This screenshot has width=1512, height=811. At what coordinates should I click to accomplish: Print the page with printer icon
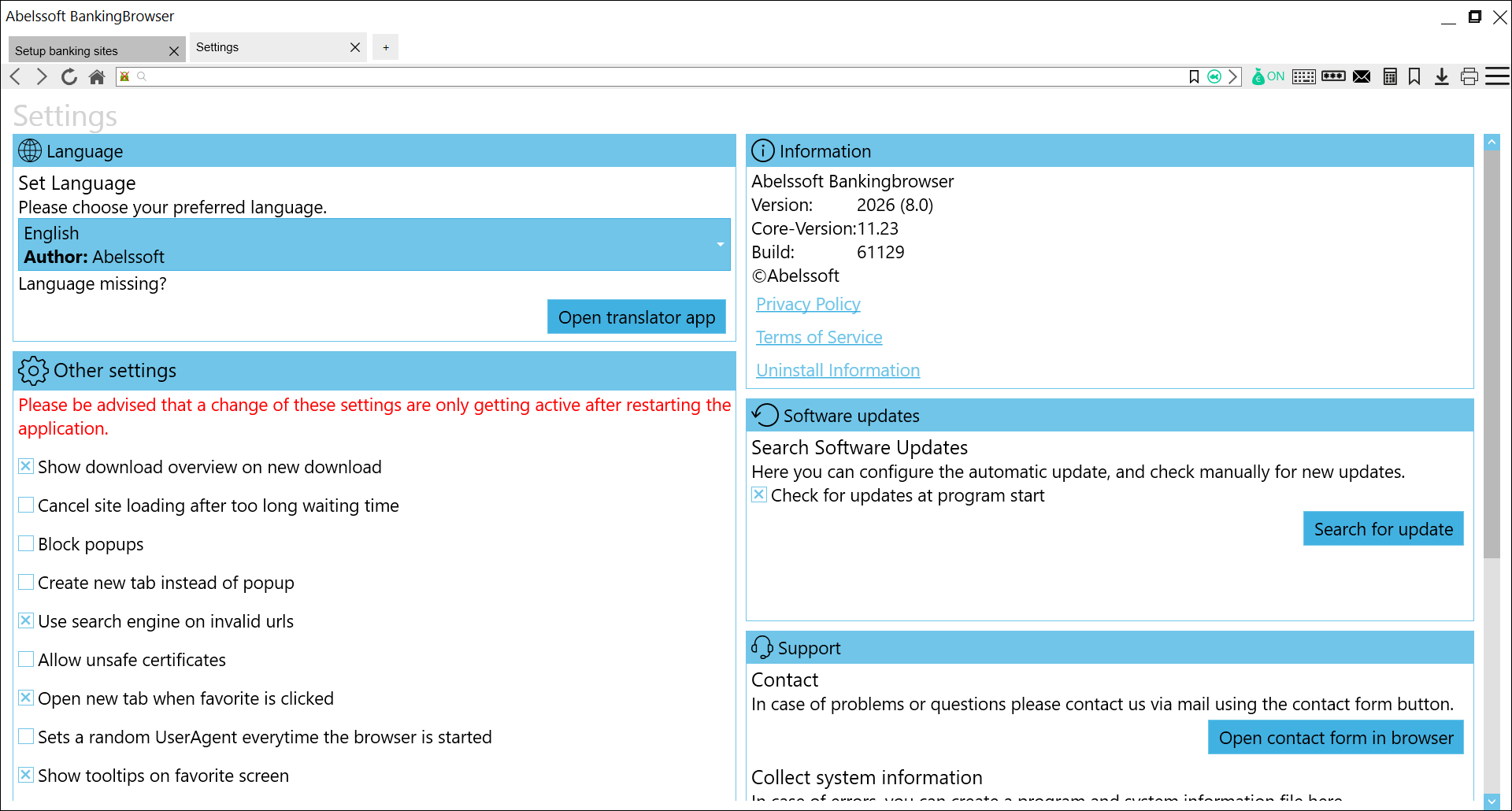pos(1469,76)
